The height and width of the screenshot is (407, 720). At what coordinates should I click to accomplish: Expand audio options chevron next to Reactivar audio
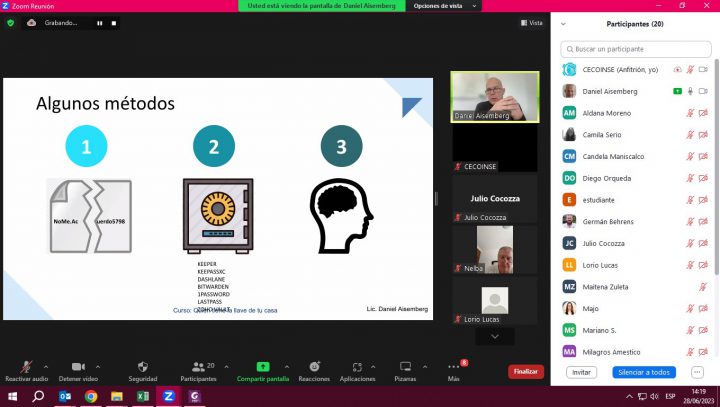(x=46, y=367)
